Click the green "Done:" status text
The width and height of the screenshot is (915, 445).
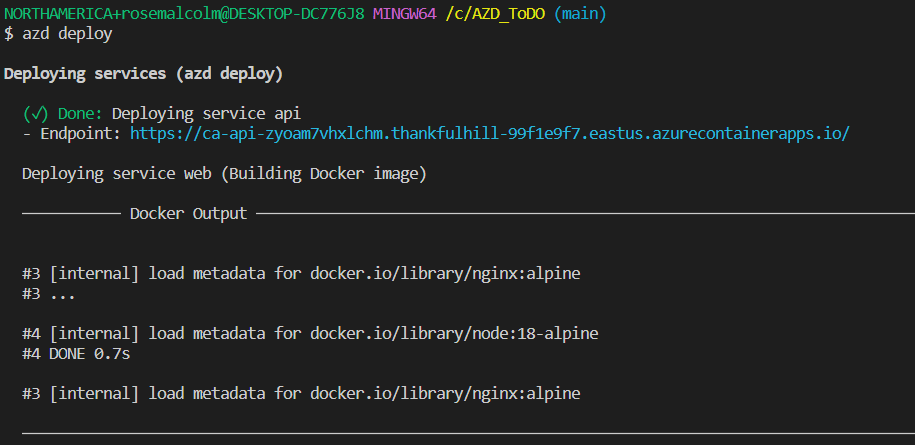[80, 113]
